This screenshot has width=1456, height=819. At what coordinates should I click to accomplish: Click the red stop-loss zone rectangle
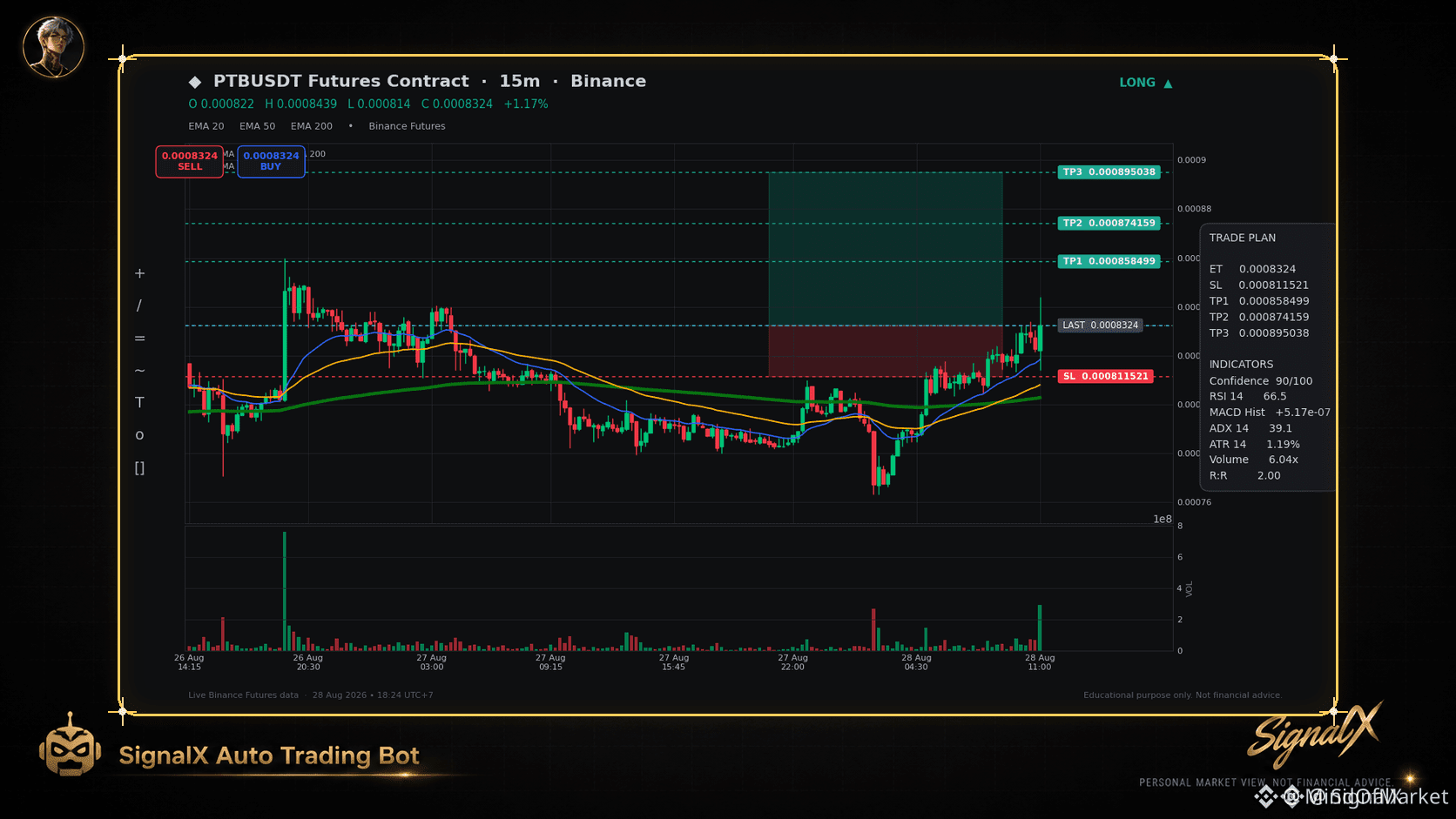[886, 351]
